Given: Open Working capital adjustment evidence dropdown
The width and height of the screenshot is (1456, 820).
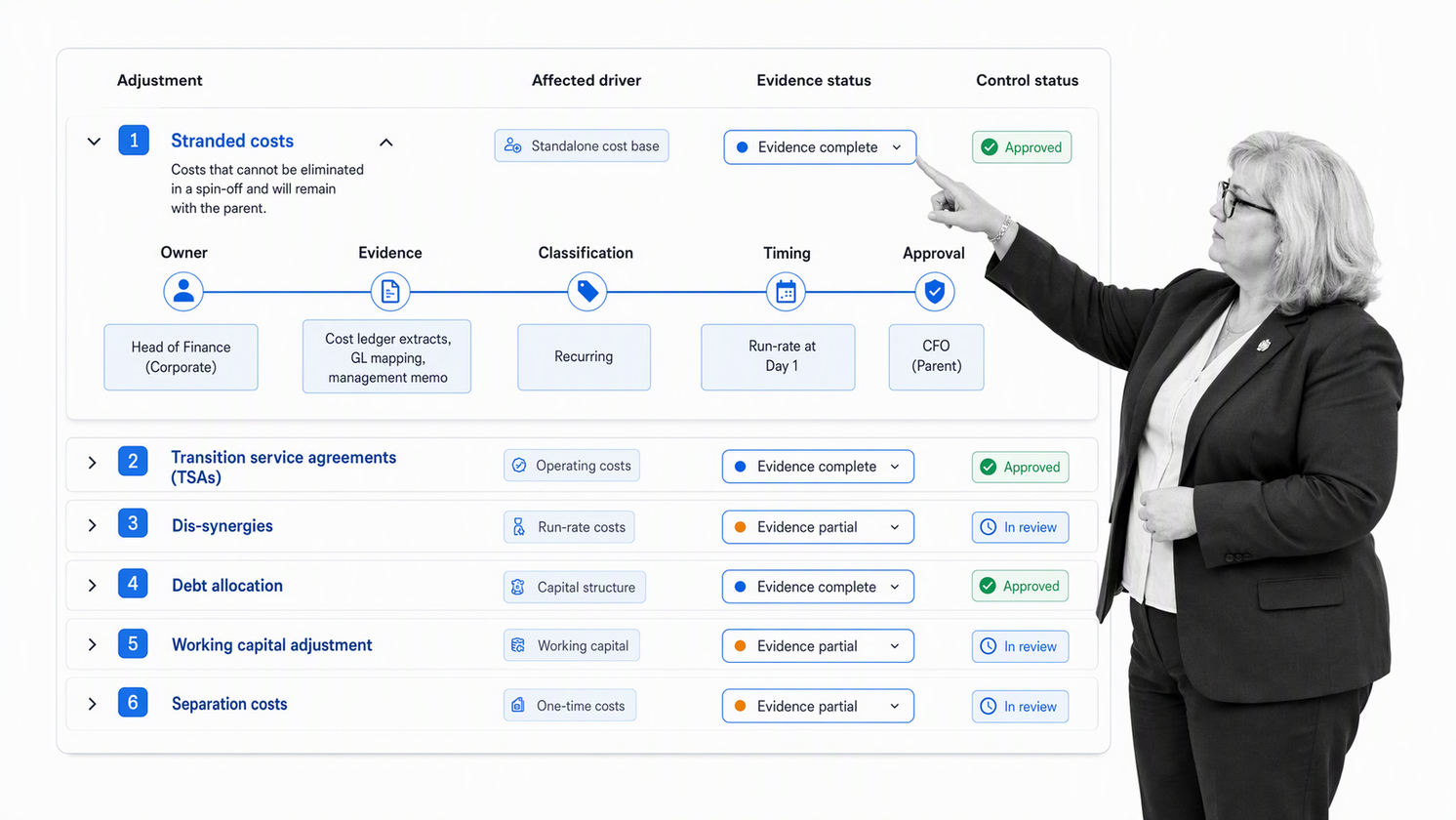Looking at the screenshot, I should click(x=818, y=646).
